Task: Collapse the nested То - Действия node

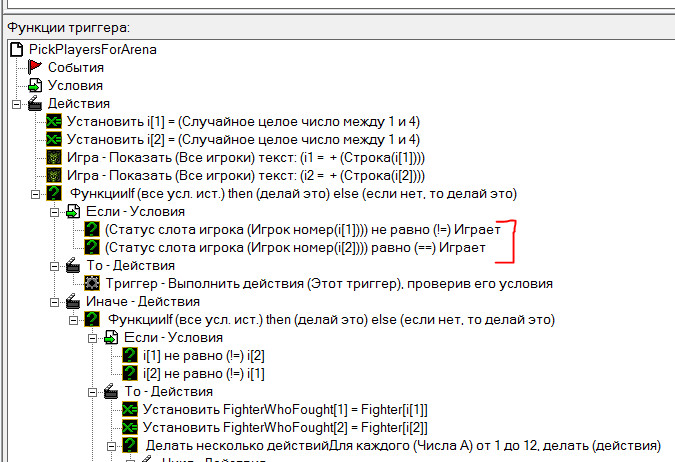Action: coord(92,392)
